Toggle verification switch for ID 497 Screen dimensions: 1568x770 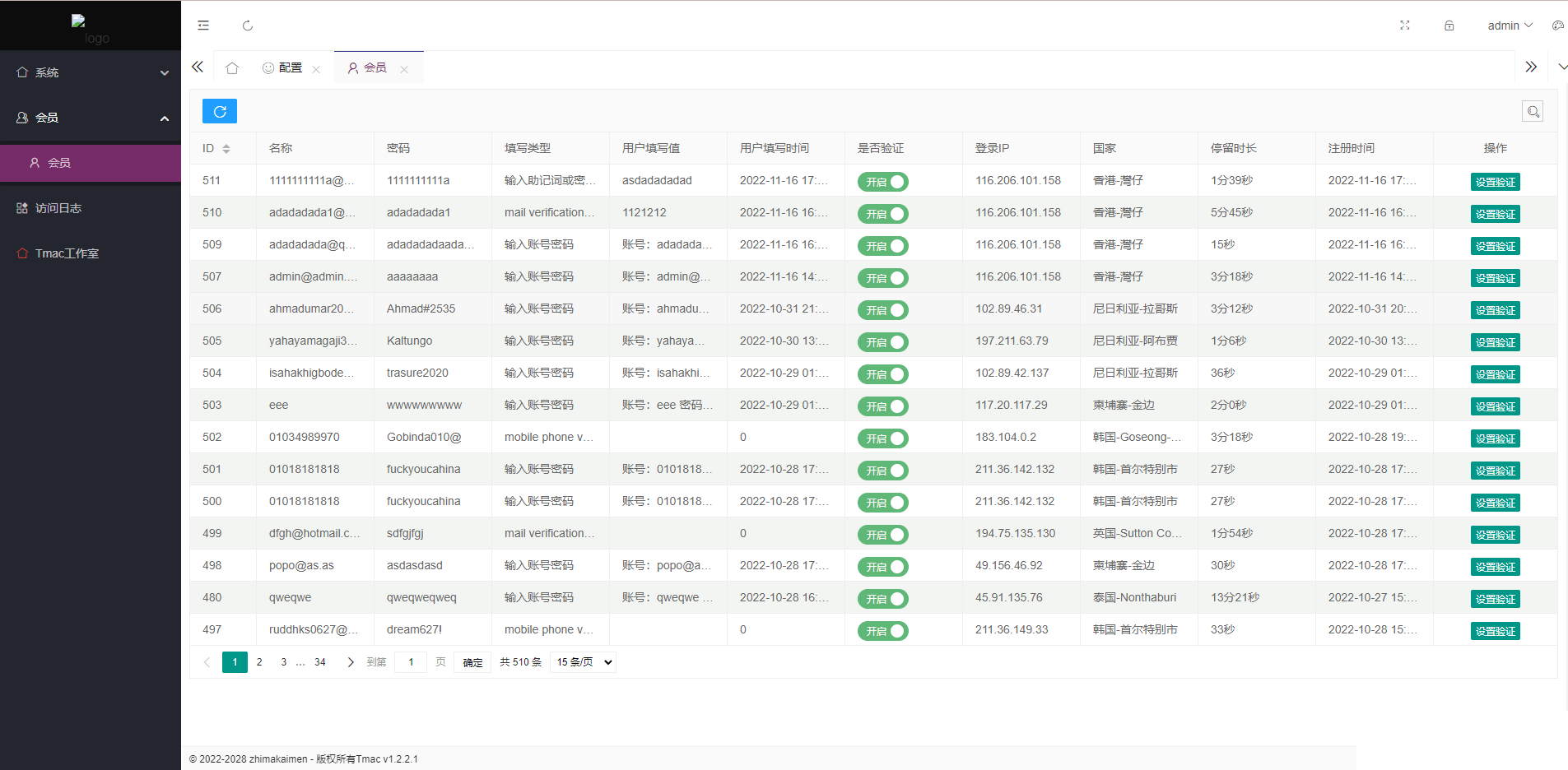882,631
